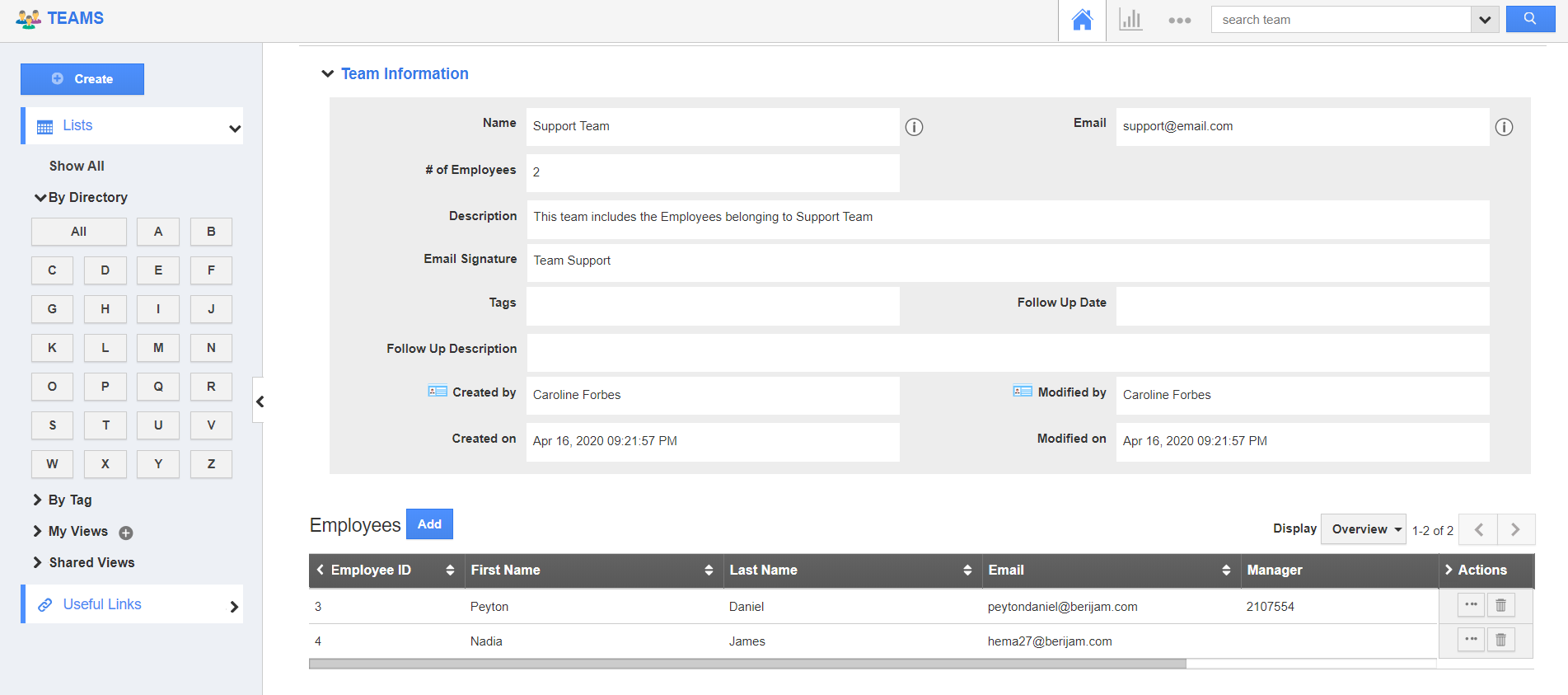
Task: Open more actions for Nadia row
Action: [1471, 639]
